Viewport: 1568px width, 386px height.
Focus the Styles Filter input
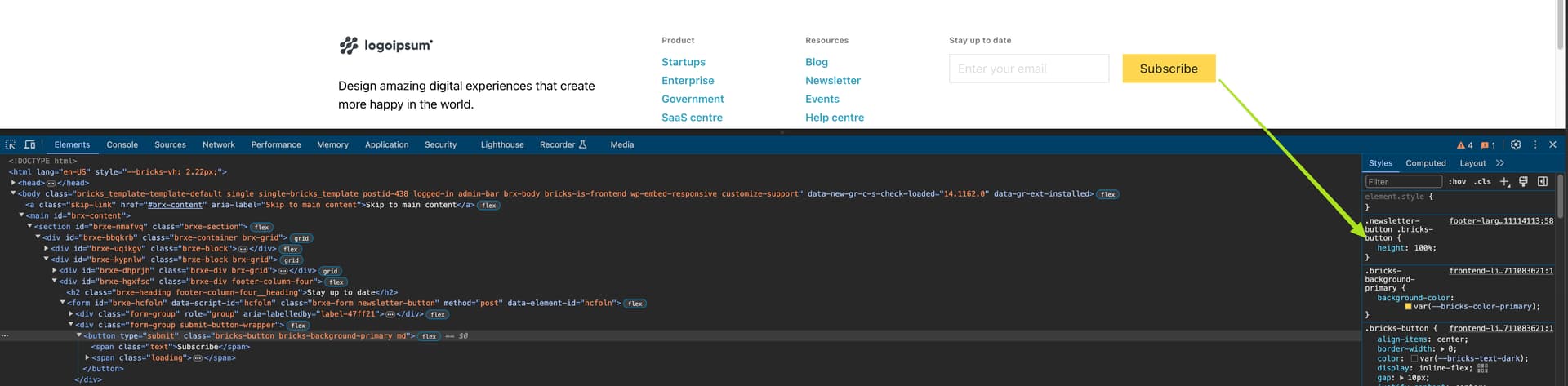(x=1403, y=182)
